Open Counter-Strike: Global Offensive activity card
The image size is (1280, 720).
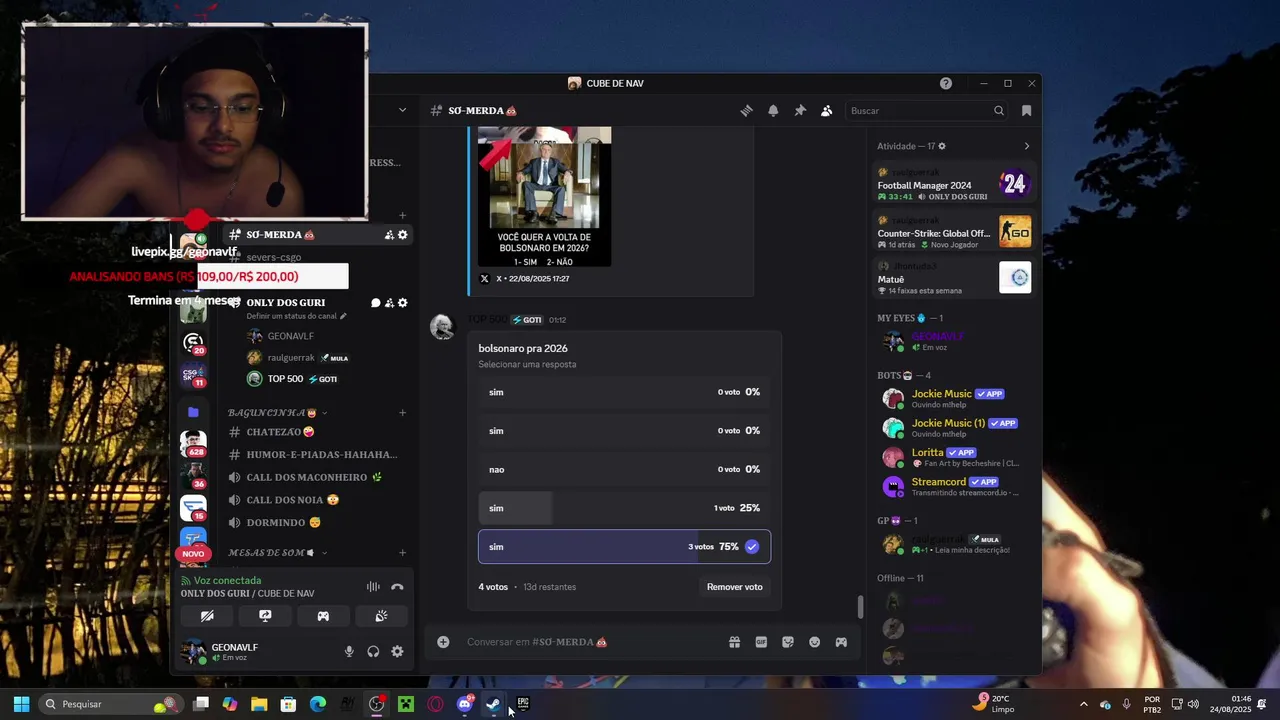click(954, 233)
